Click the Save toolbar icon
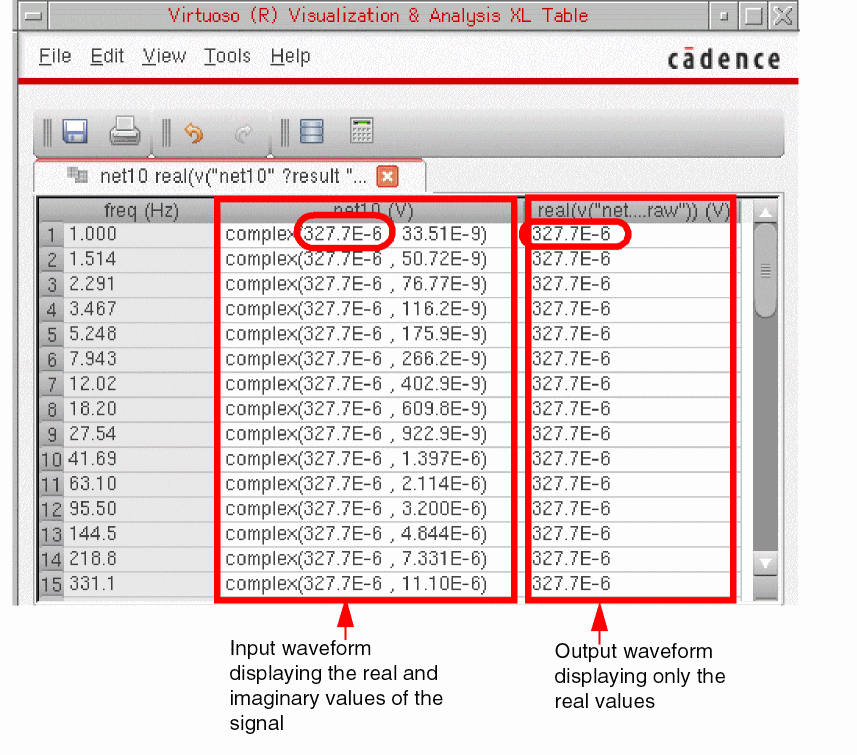 75,132
